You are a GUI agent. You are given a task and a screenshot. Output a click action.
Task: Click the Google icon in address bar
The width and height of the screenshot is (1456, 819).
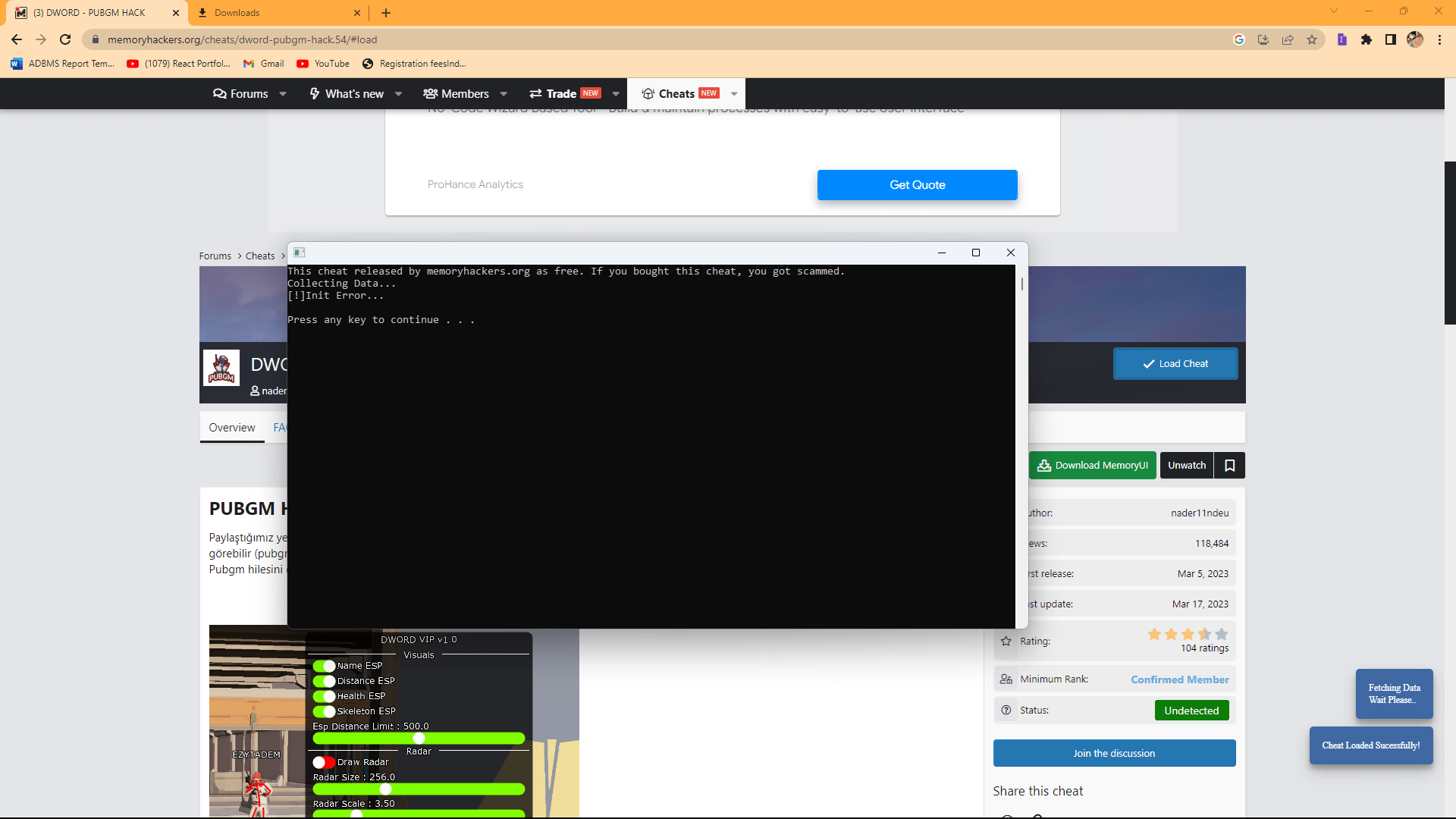coord(1239,39)
